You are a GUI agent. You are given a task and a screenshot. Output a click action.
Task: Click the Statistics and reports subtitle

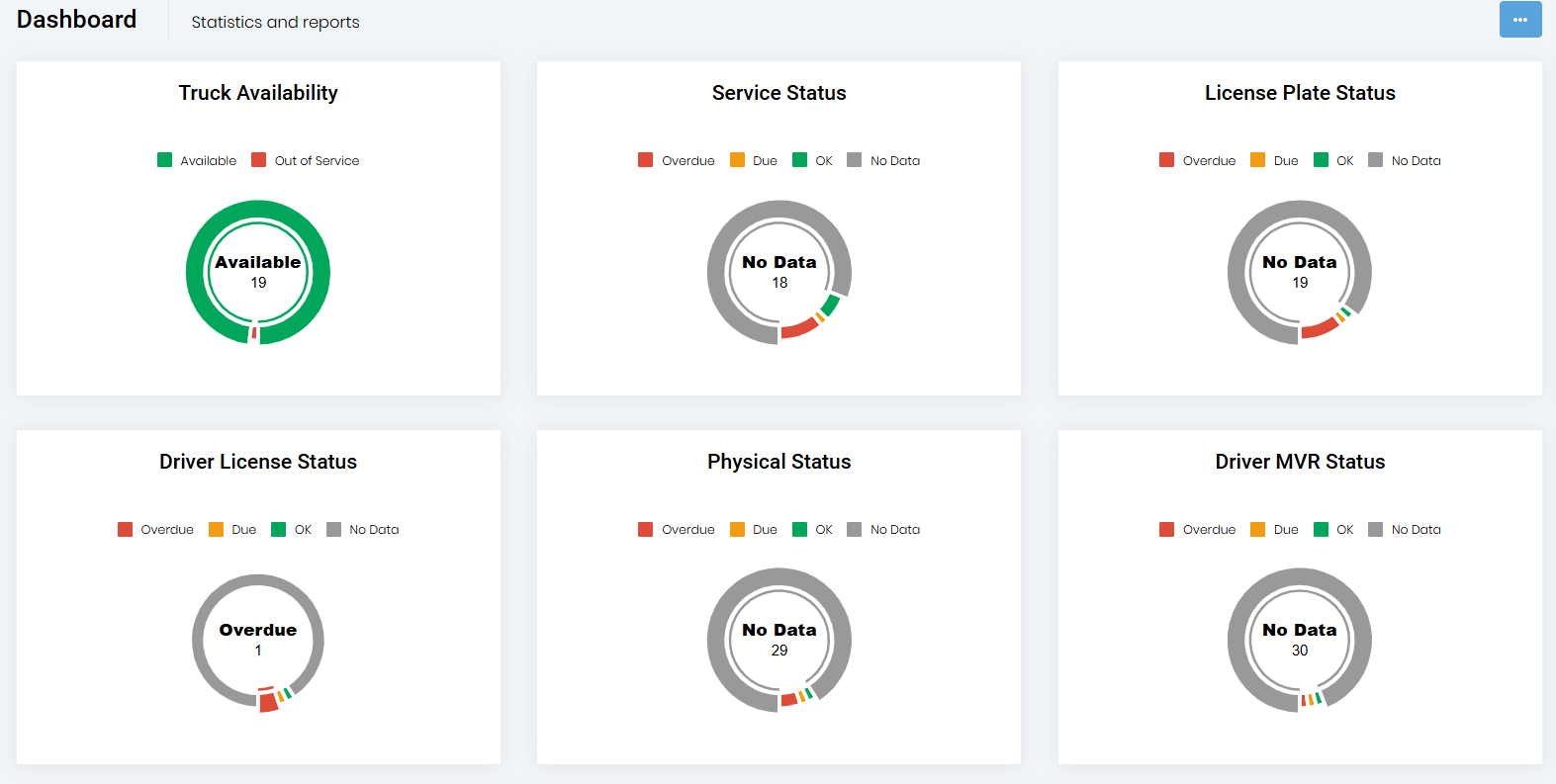(x=275, y=22)
